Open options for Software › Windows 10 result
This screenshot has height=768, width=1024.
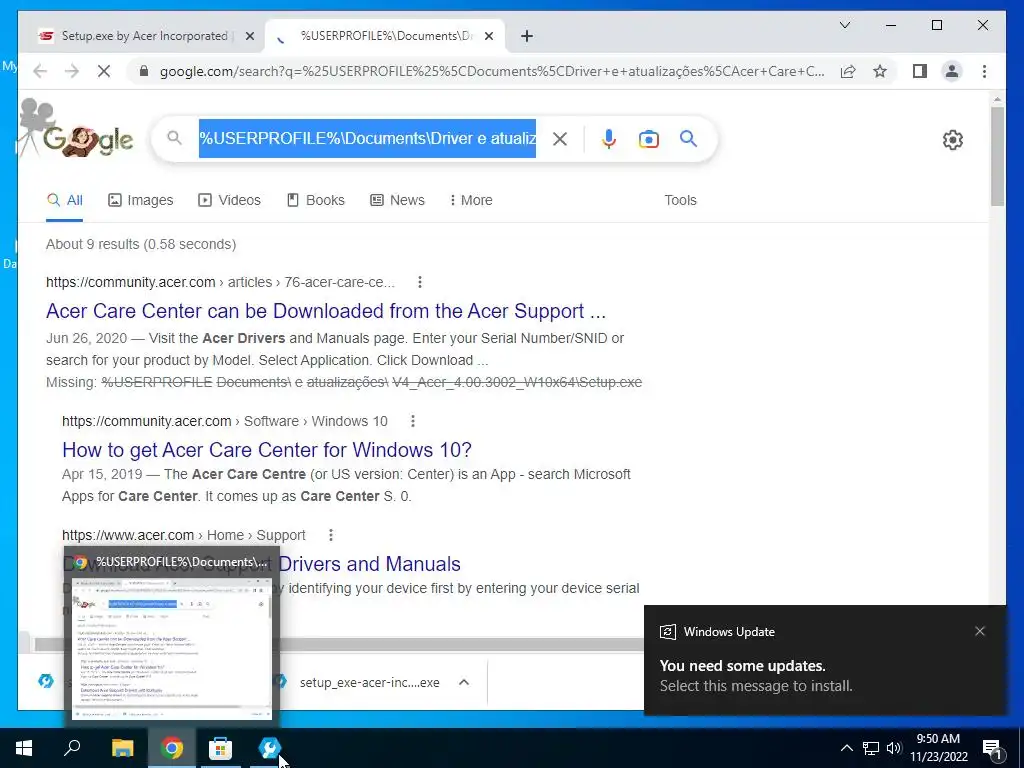click(x=413, y=421)
